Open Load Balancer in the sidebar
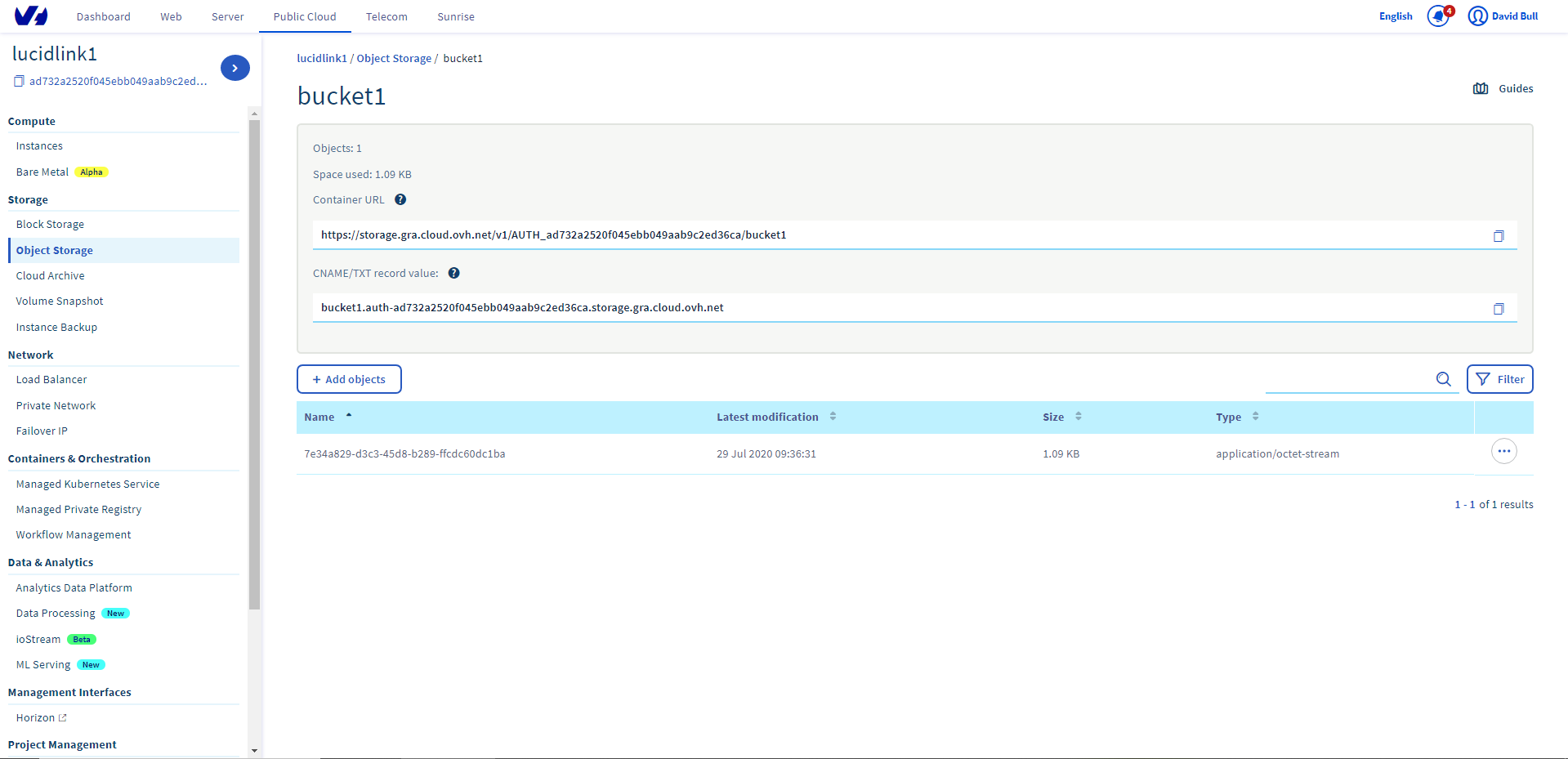Screen dimensions: 1568x759 pyautogui.click(x=51, y=380)
